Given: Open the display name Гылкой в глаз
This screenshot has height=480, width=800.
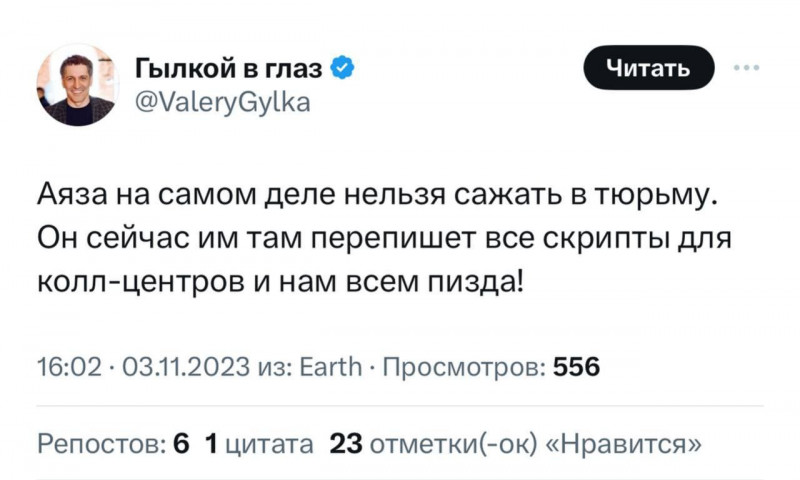Looking at the screenshot, I should pos(229,68).
